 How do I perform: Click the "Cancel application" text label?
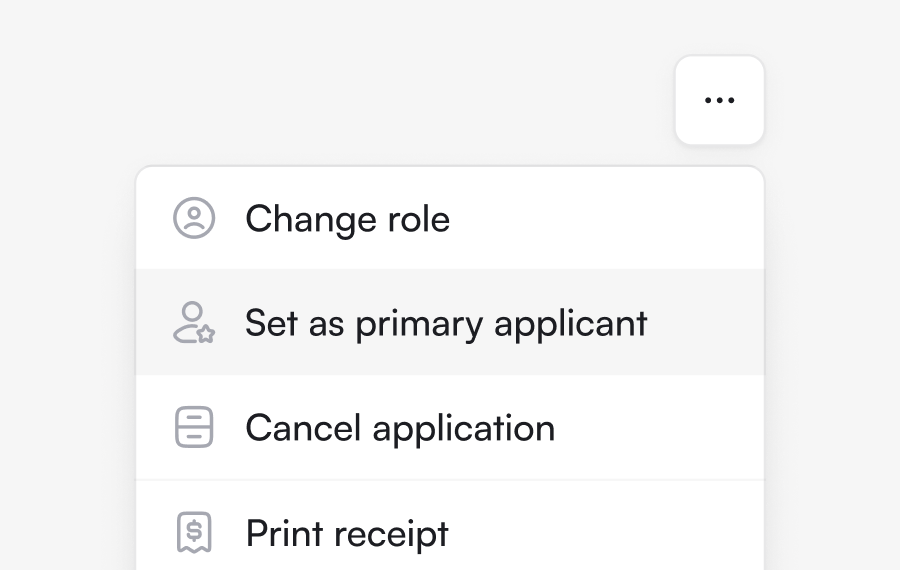tap(400, 429)
